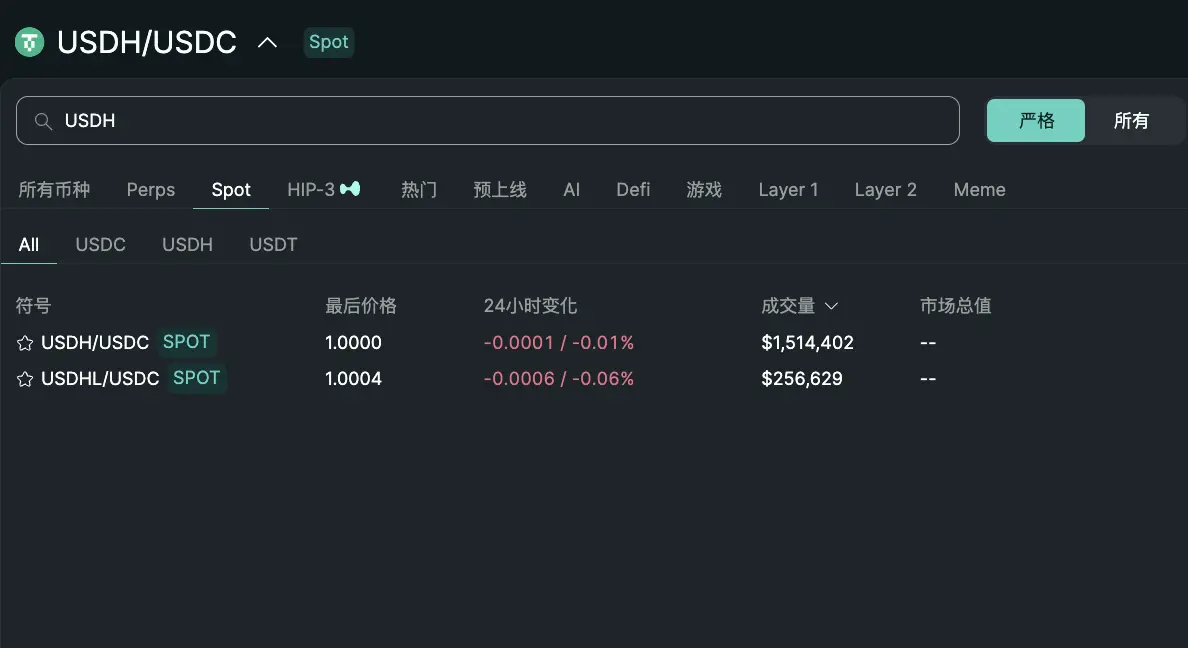1188x648 pixels.
Task: Switch to 所有 search filter mode
Action: pos(1131,119)
